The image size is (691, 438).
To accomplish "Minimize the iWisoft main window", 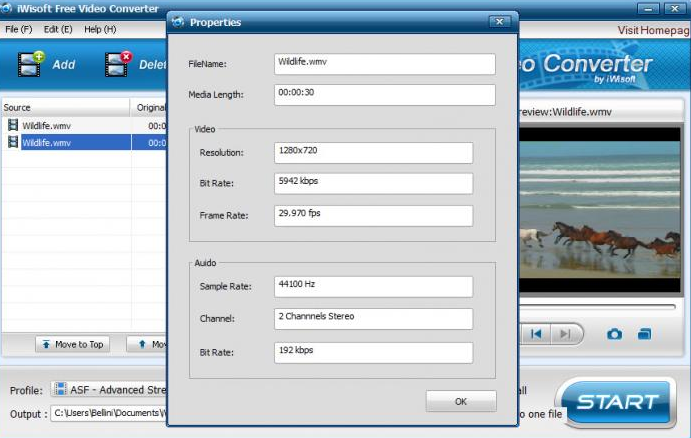I will point(648,8).
